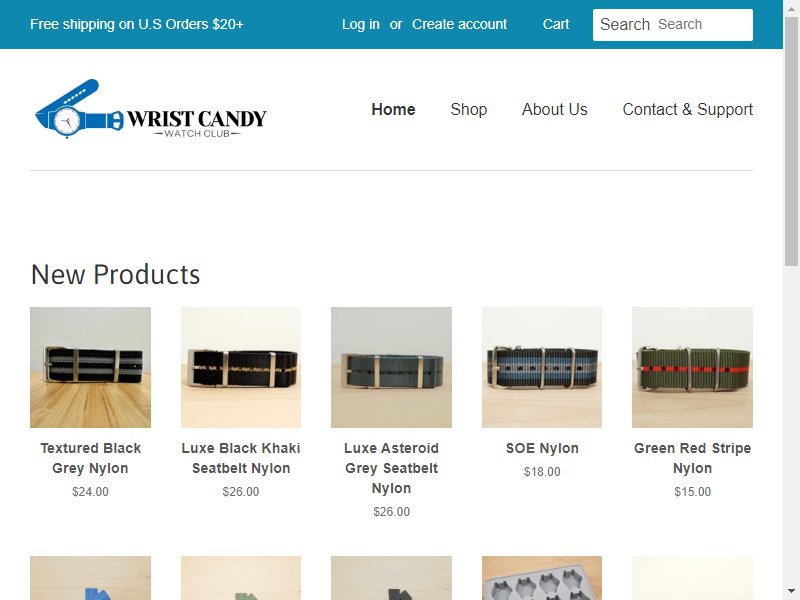Image resolution: width=800 pixels, height=600 pixels.
Task: Click the Wrist Candy Watch Club logo
Action: pos(151,109)
